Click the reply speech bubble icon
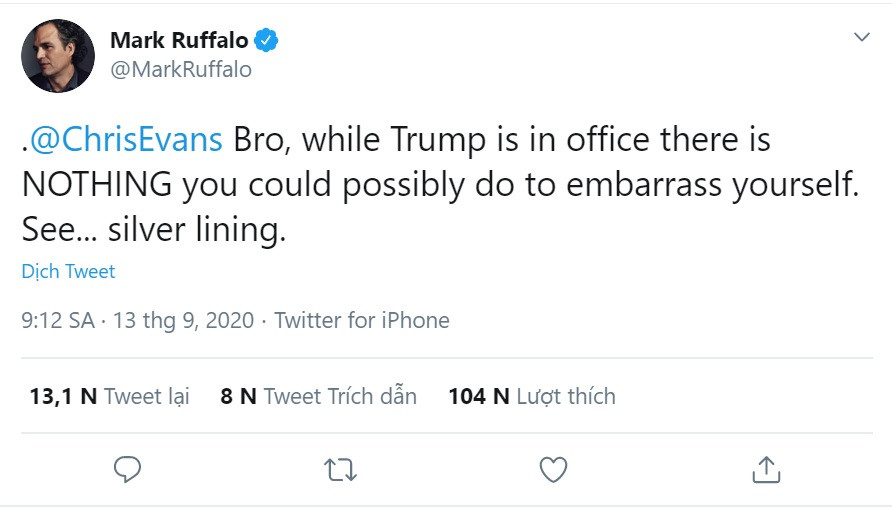Screen dimensions: 892x509 tap(127, 469)
